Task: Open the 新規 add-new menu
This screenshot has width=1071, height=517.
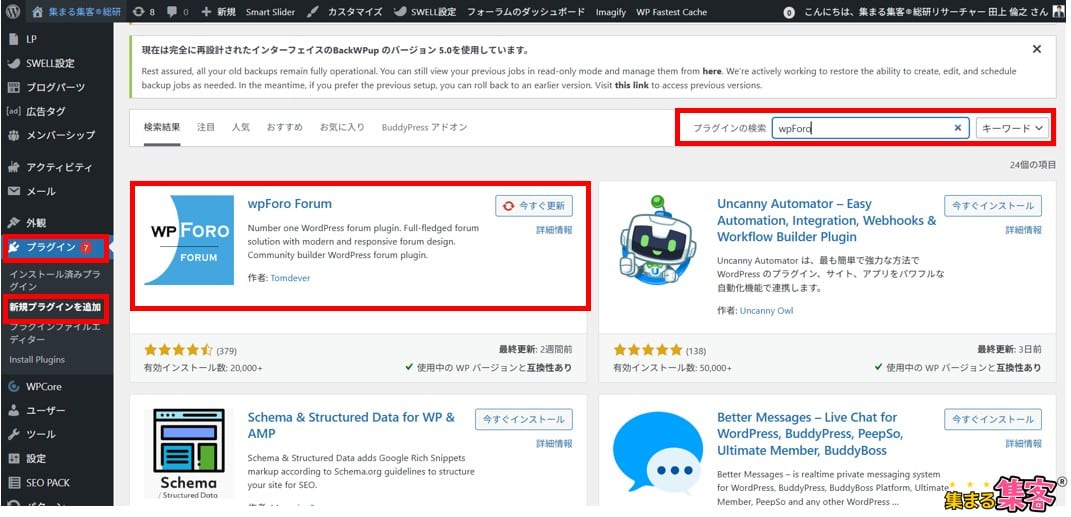Action: click(219, 12)
